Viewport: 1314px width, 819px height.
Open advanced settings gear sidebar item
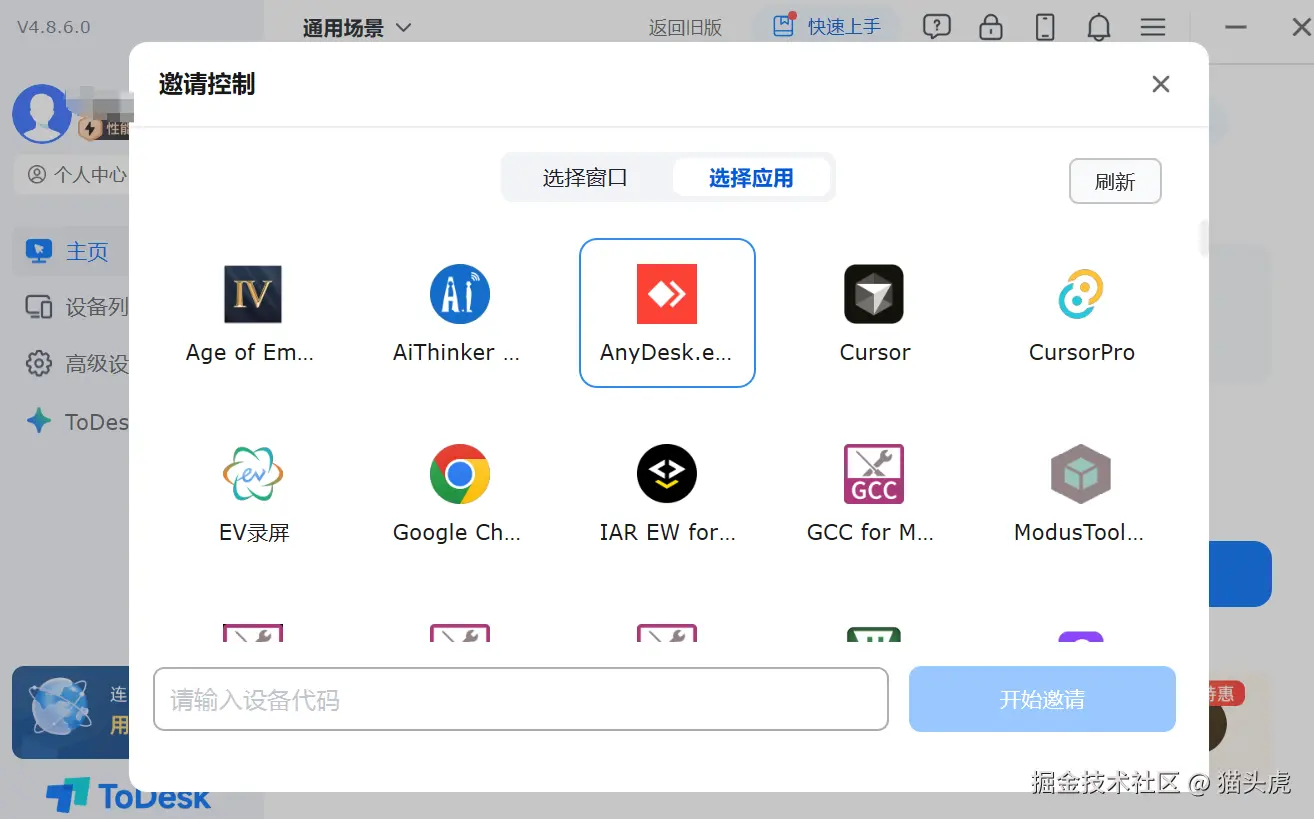[x=76, y=364]
